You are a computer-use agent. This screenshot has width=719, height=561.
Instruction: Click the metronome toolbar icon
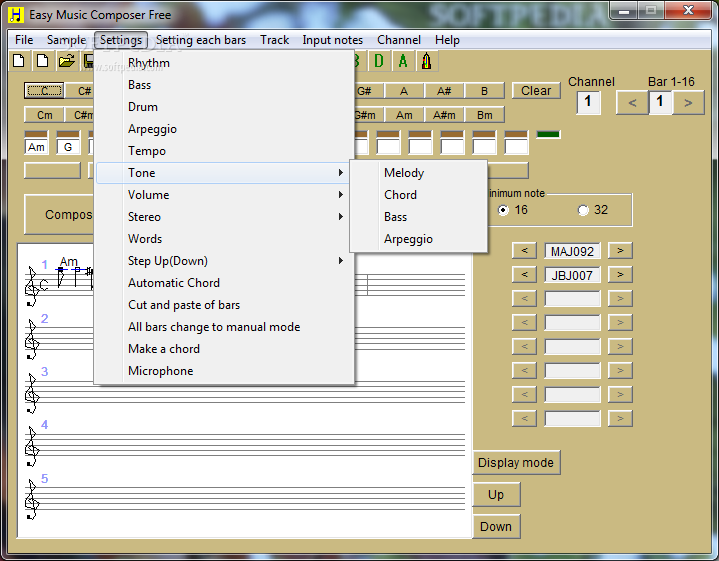coord(426,61)
